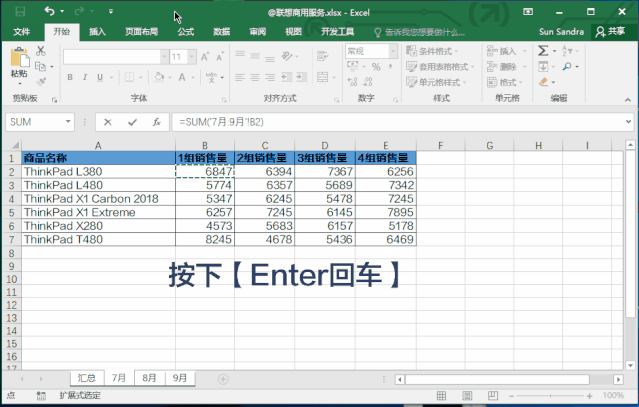The image size is (639, 407).
Task: Apply fill color bucket
Action: [159, 77]
